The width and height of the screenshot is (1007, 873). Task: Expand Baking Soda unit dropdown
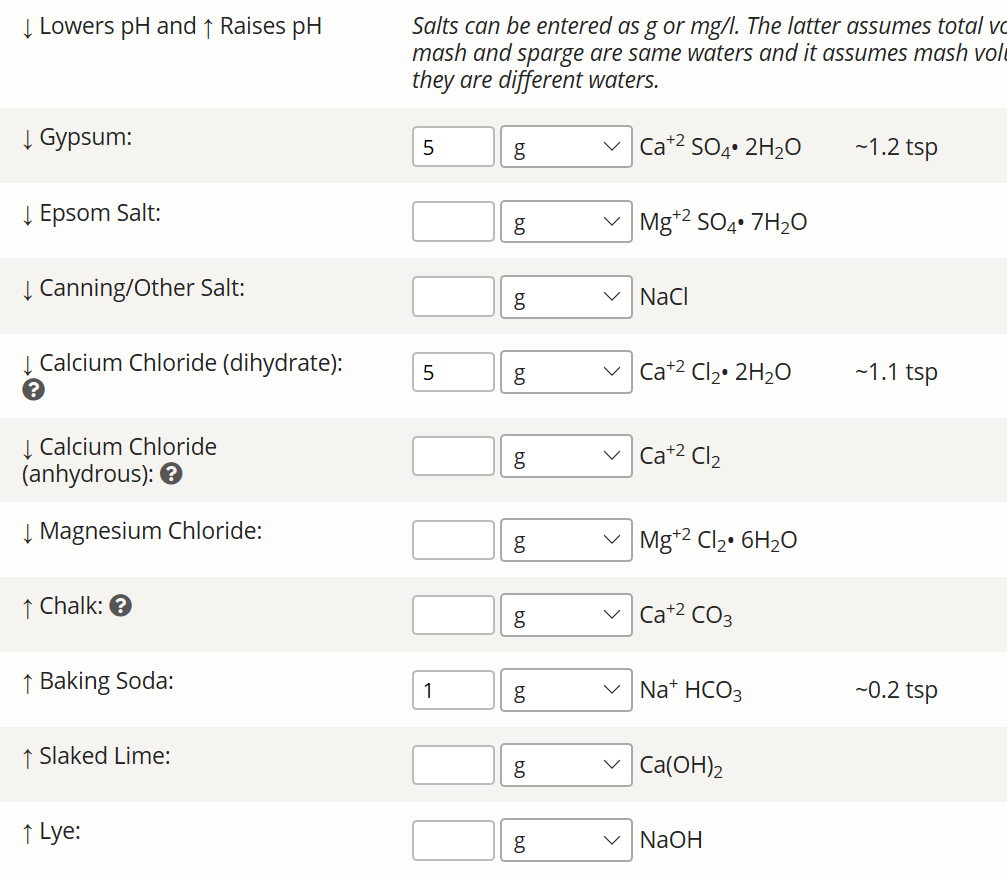[x=566, y=690]
